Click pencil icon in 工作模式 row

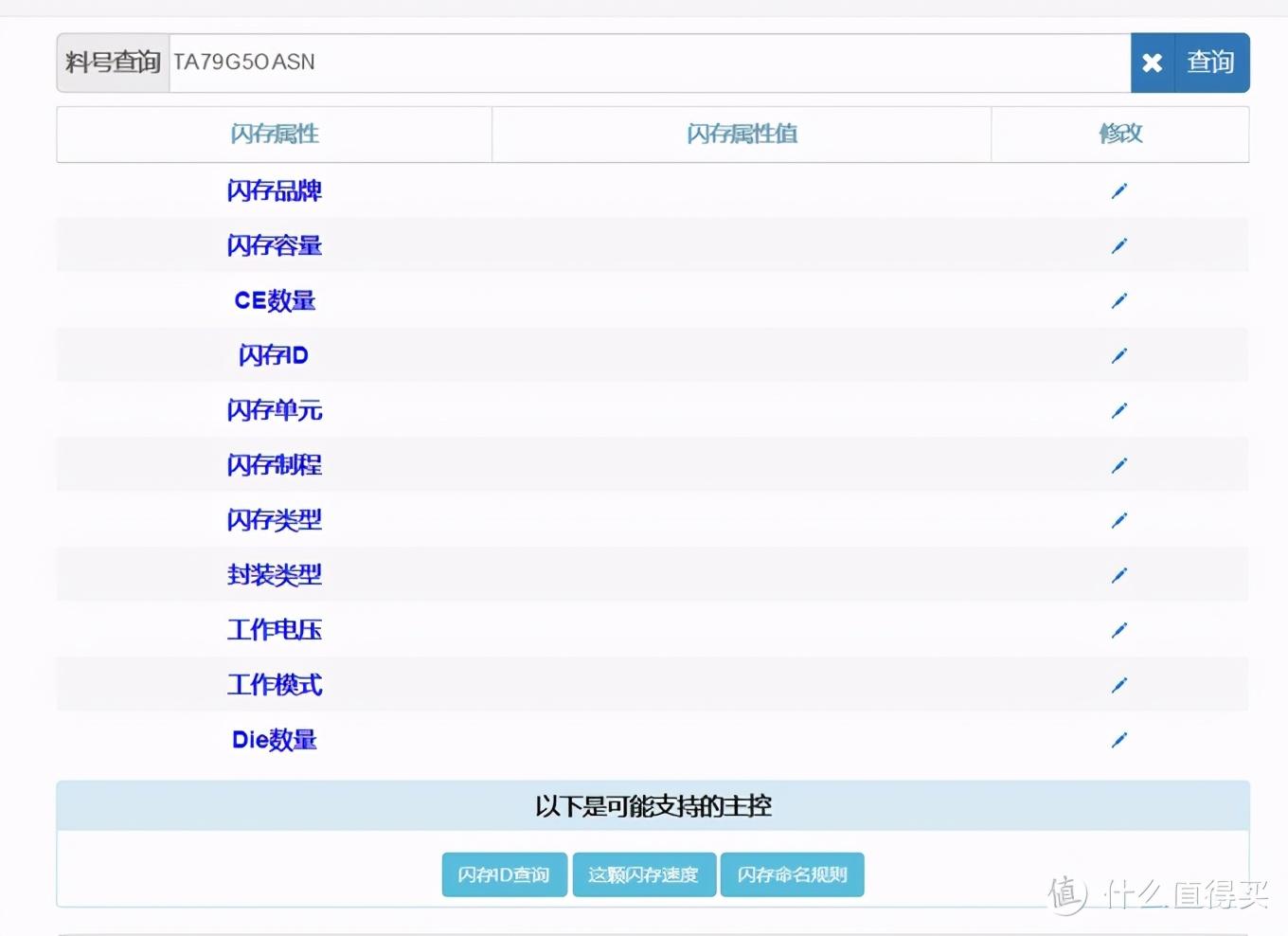point(1119,685)
